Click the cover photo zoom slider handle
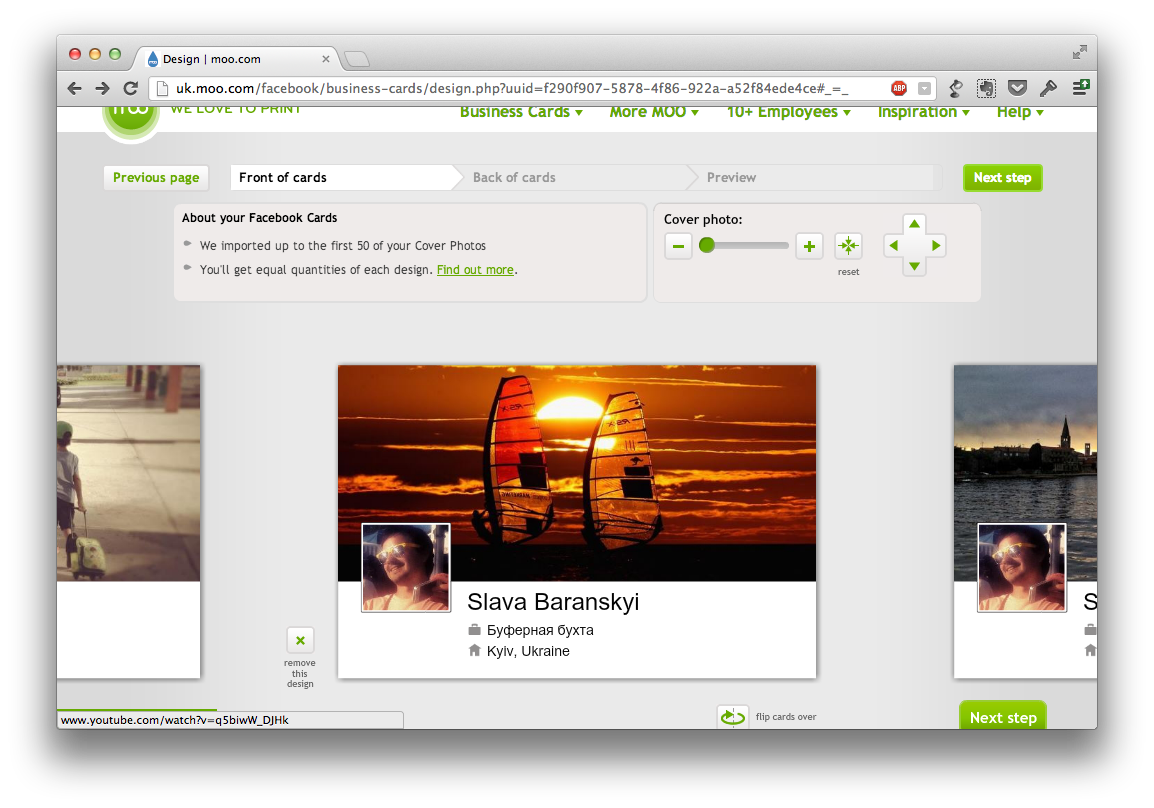The image size is (1154, 808). tap(707, 245)
